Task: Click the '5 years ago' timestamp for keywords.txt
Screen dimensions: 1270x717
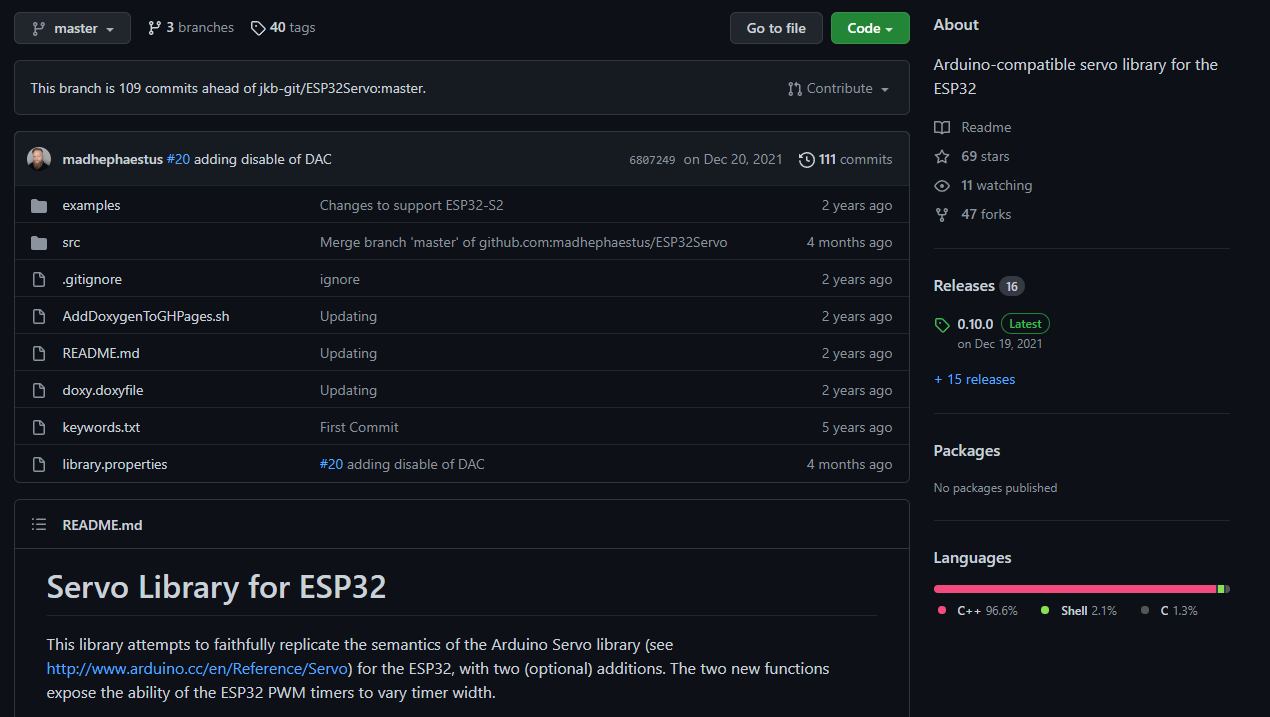Action: point(857,428)
